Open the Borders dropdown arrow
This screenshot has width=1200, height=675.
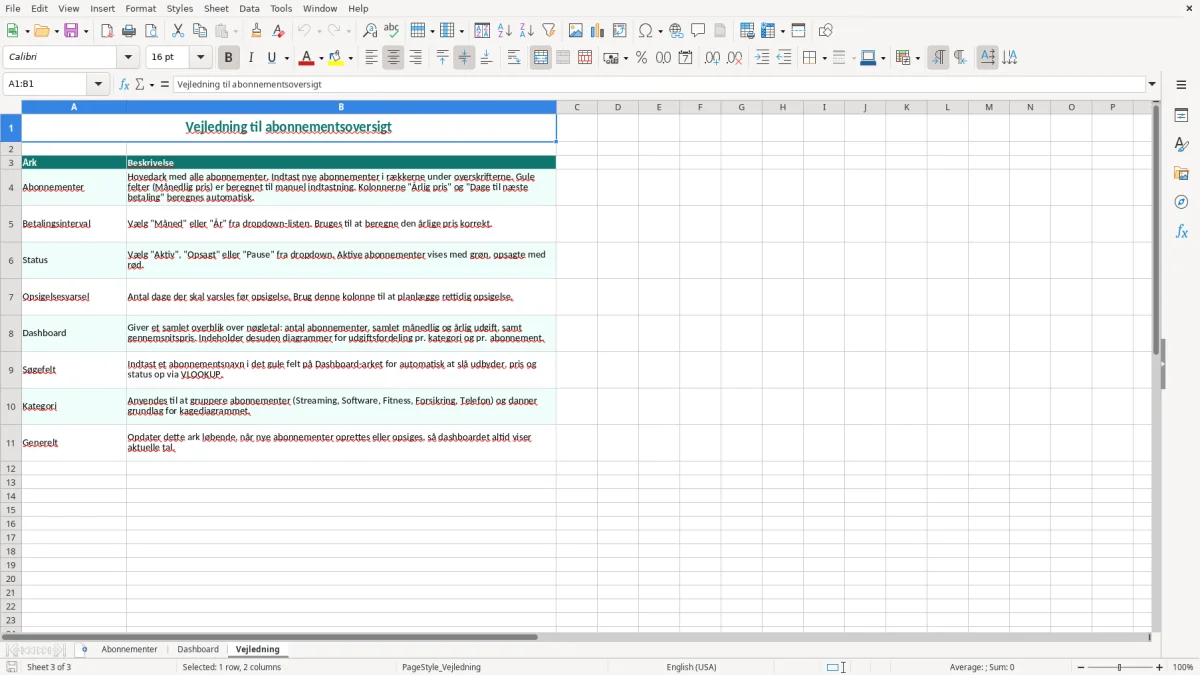tap(824, 59)
